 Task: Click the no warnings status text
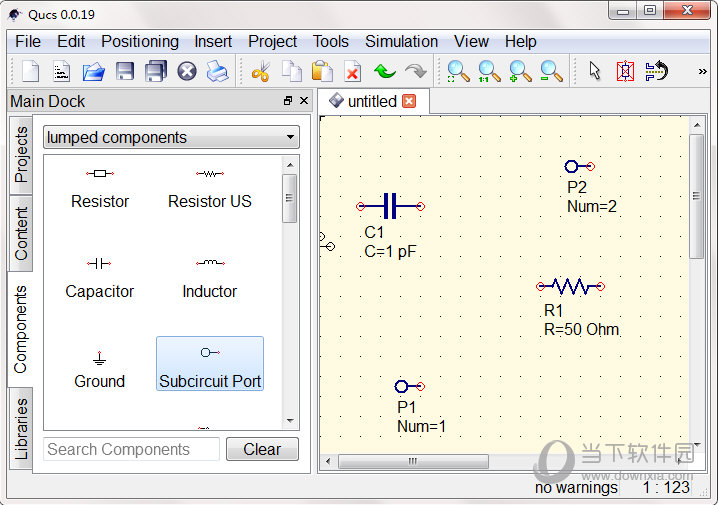click(x=576, y=488)
